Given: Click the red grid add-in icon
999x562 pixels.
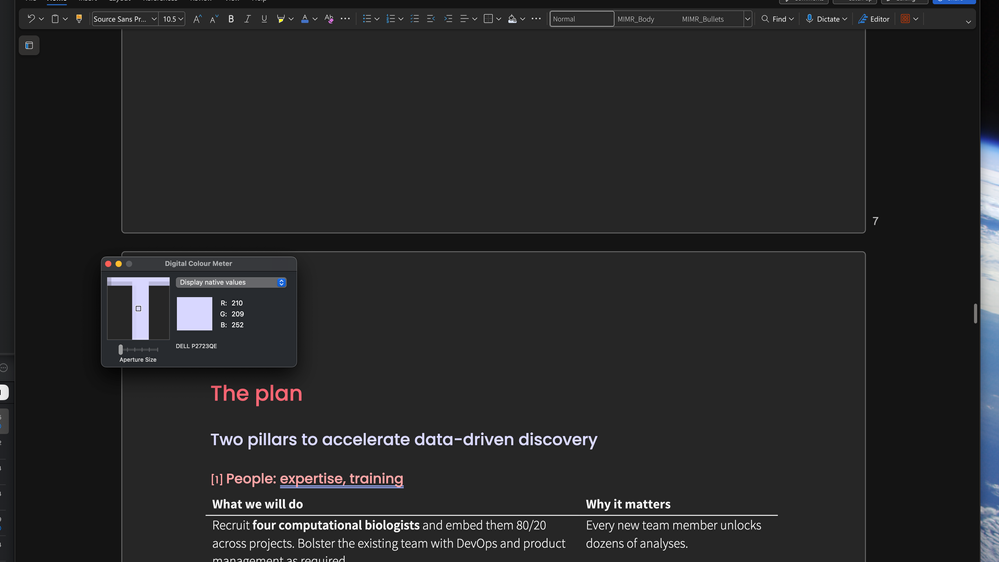Looking at the screenshot, I should point(905,19).
